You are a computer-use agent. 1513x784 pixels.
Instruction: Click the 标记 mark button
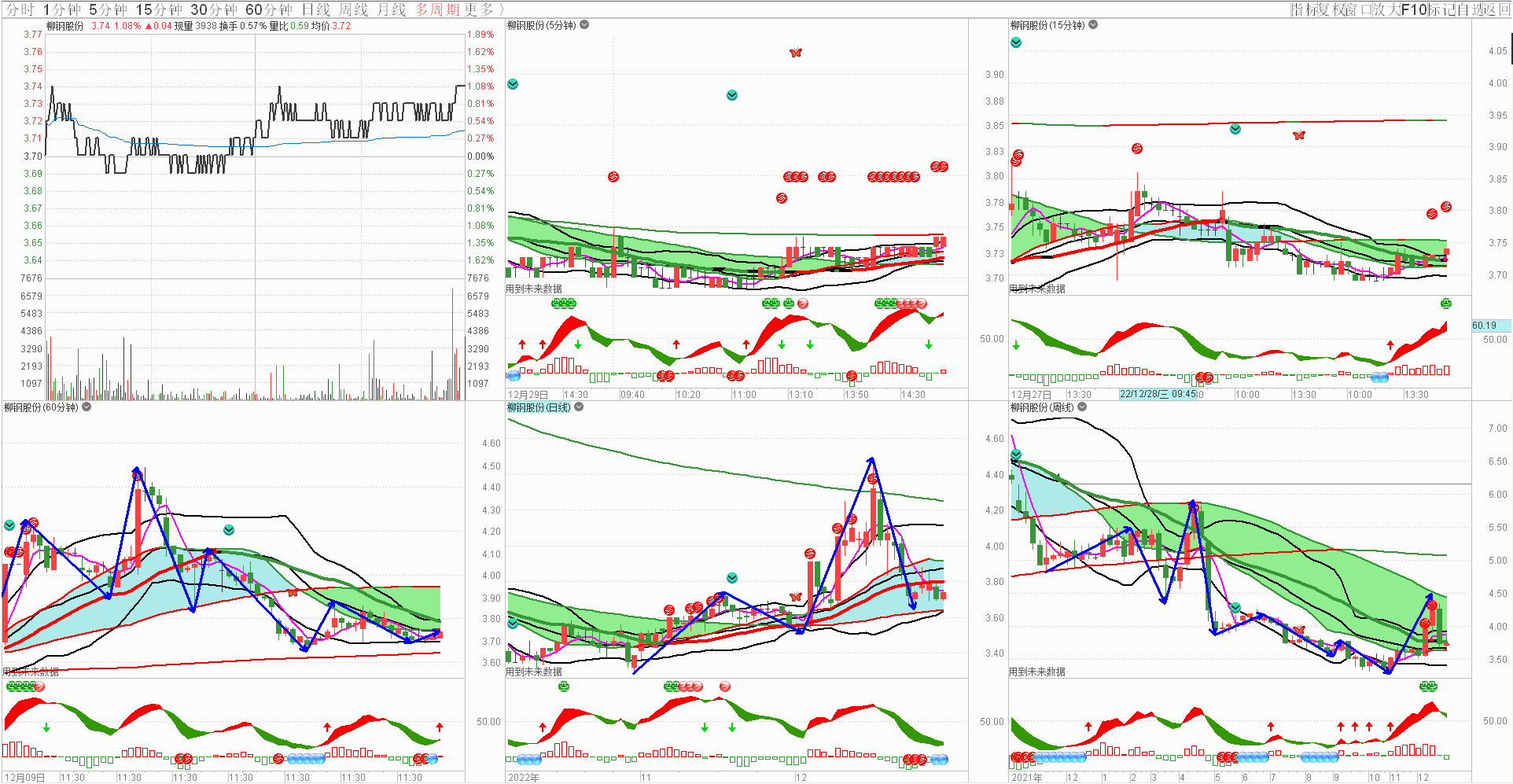tap(1441, 9)
